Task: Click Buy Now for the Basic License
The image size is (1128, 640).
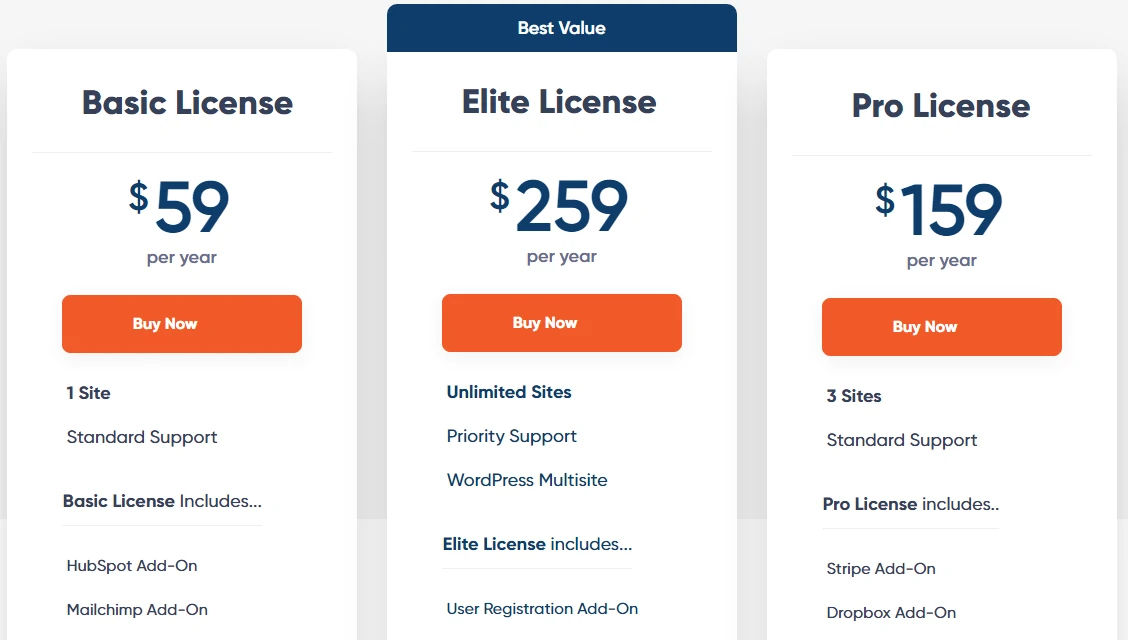Action: click(x=182, y=324)
